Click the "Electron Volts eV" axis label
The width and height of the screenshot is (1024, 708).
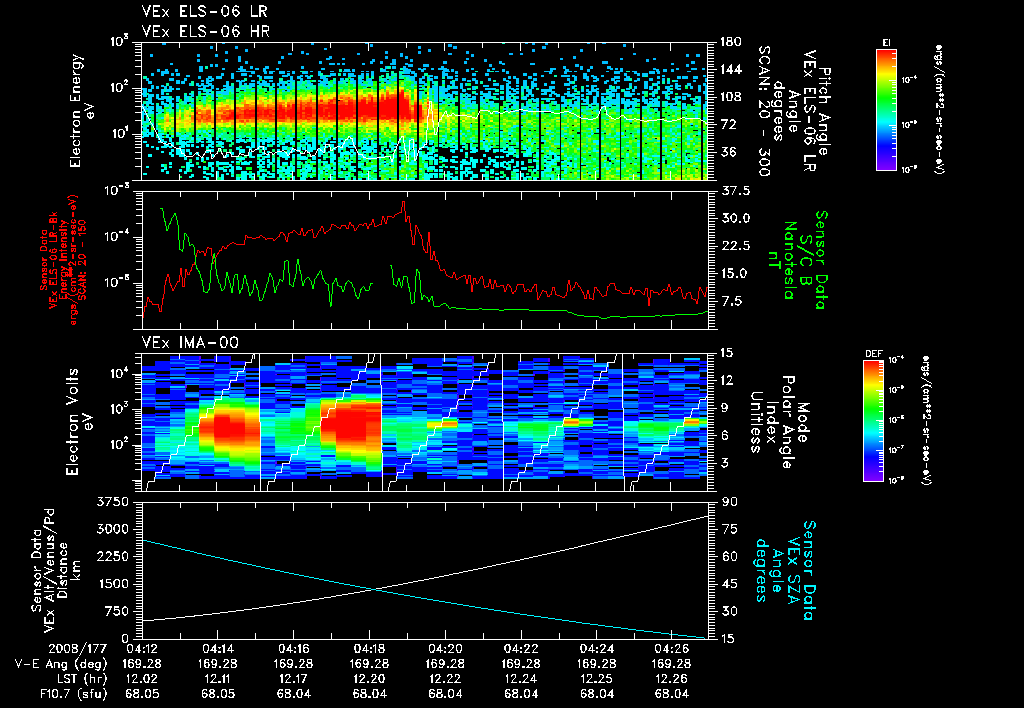[x=78, y=422]
